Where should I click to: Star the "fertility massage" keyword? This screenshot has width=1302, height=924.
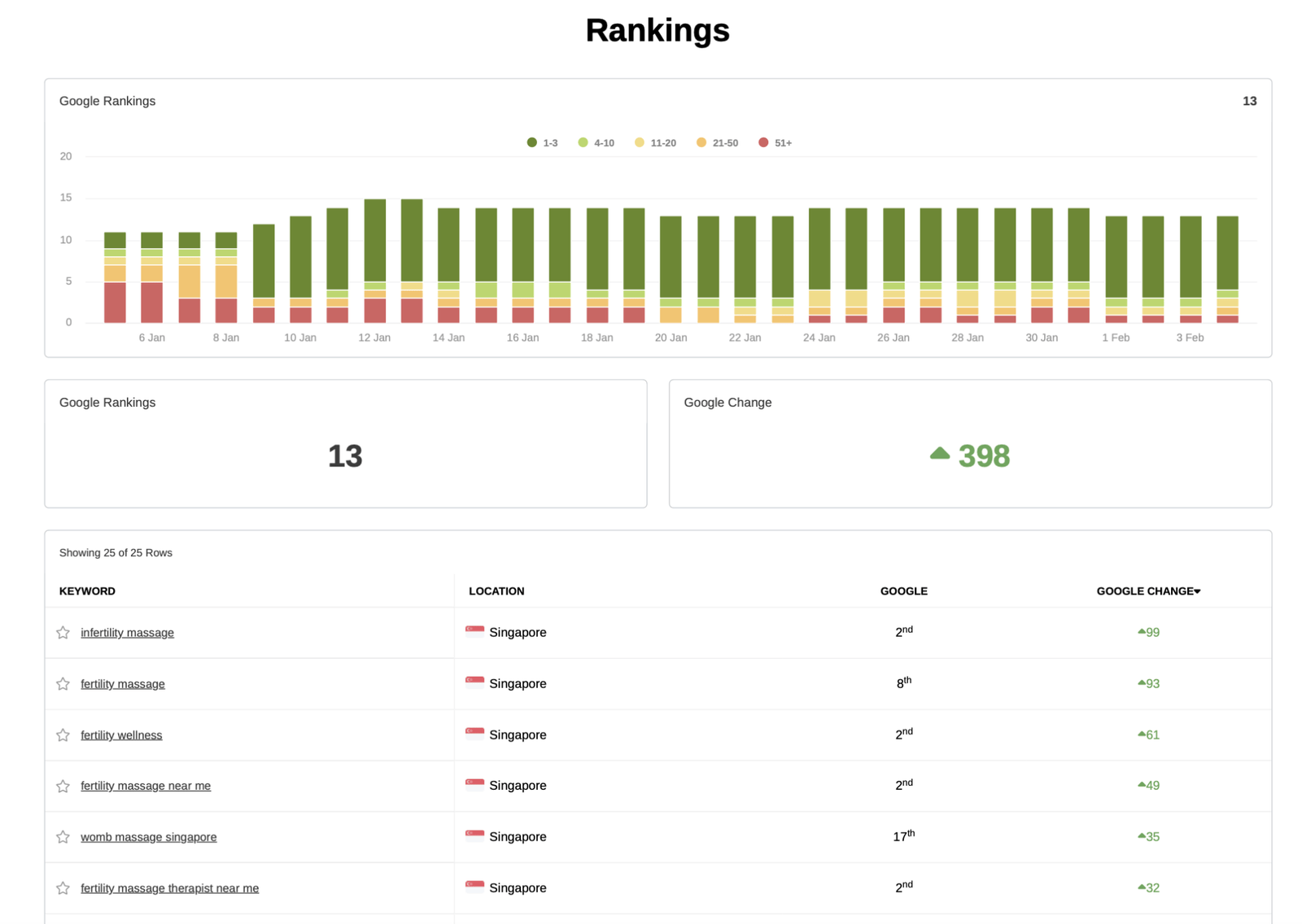63,684
